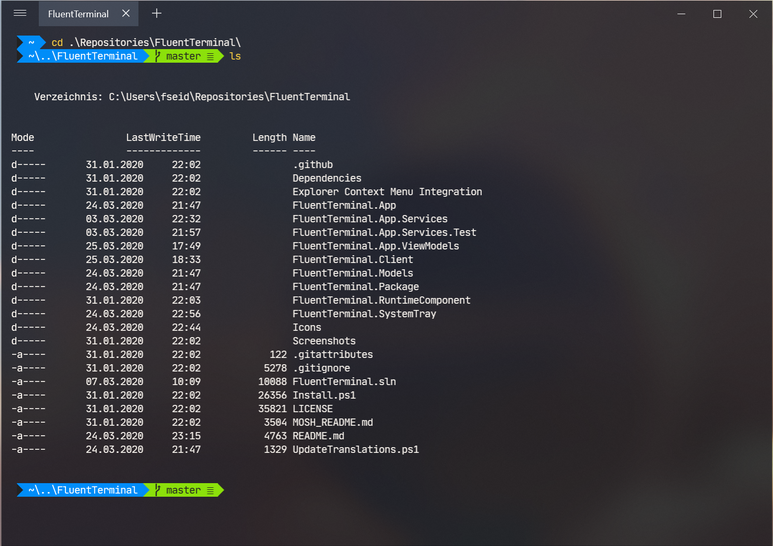This screenshot has width=773, height=546.
Task: Click the 3504 length value
Action: pos(275,422)
